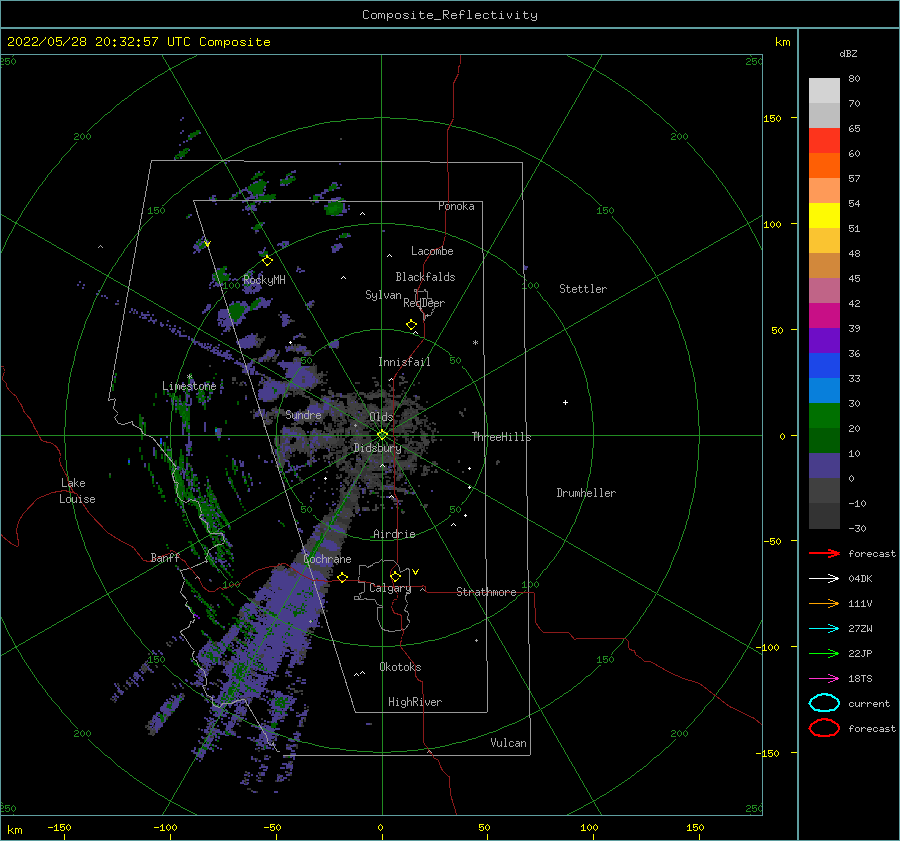Click the cyan current ellipse icon
Viewport: 900px width, 841px height.
tap(824, 703)
